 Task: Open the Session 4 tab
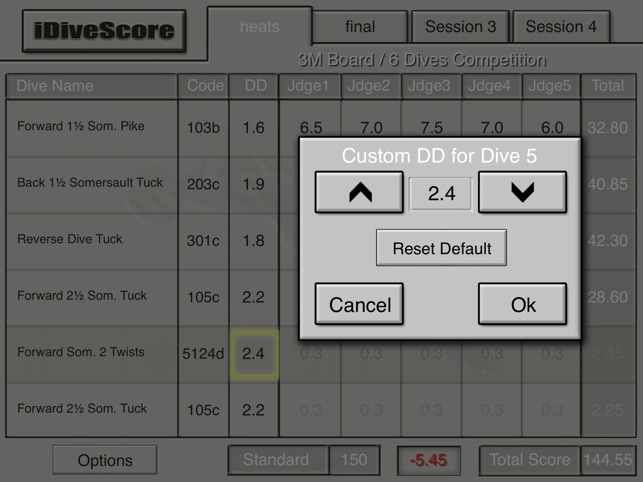click(561, 27)
